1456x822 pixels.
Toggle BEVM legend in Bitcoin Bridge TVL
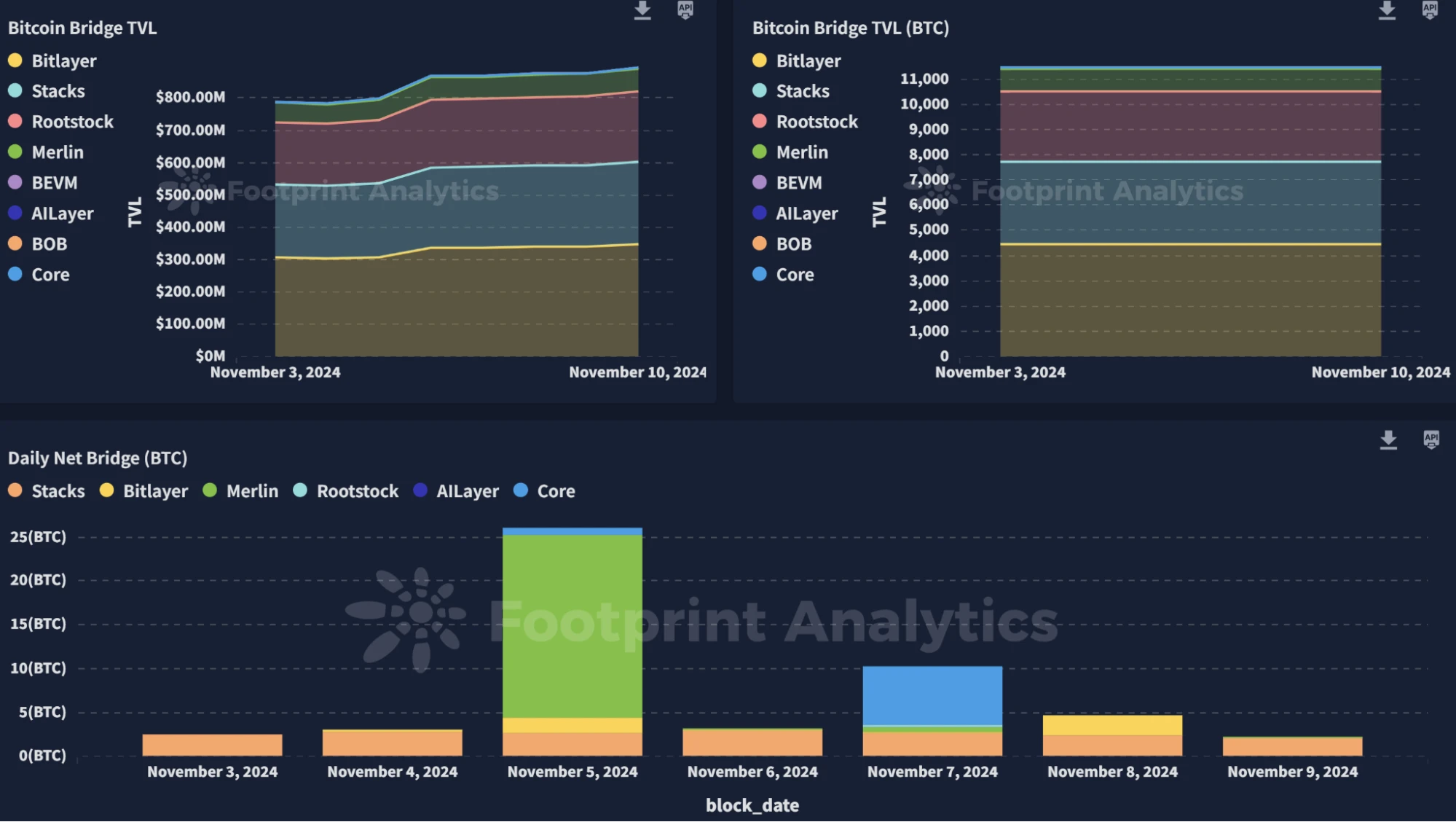pos(43,183)
